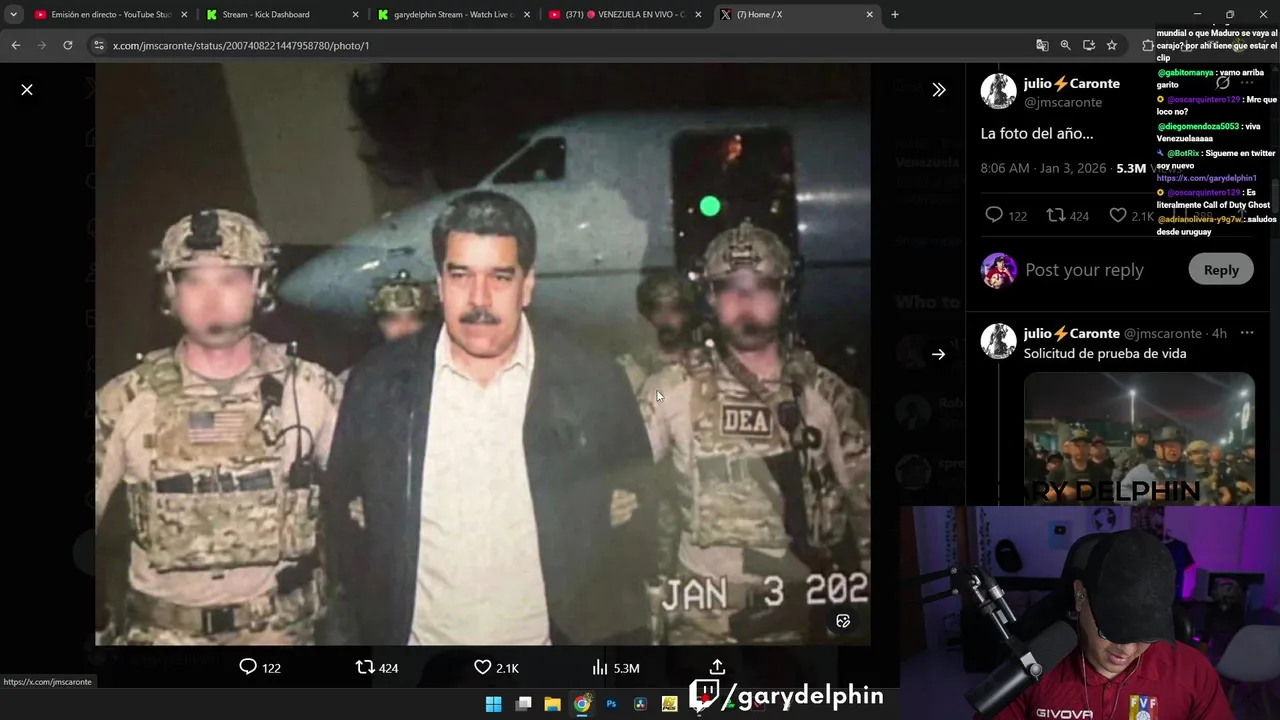Open the PES game icon on taskbar

(x=670, y=704)
